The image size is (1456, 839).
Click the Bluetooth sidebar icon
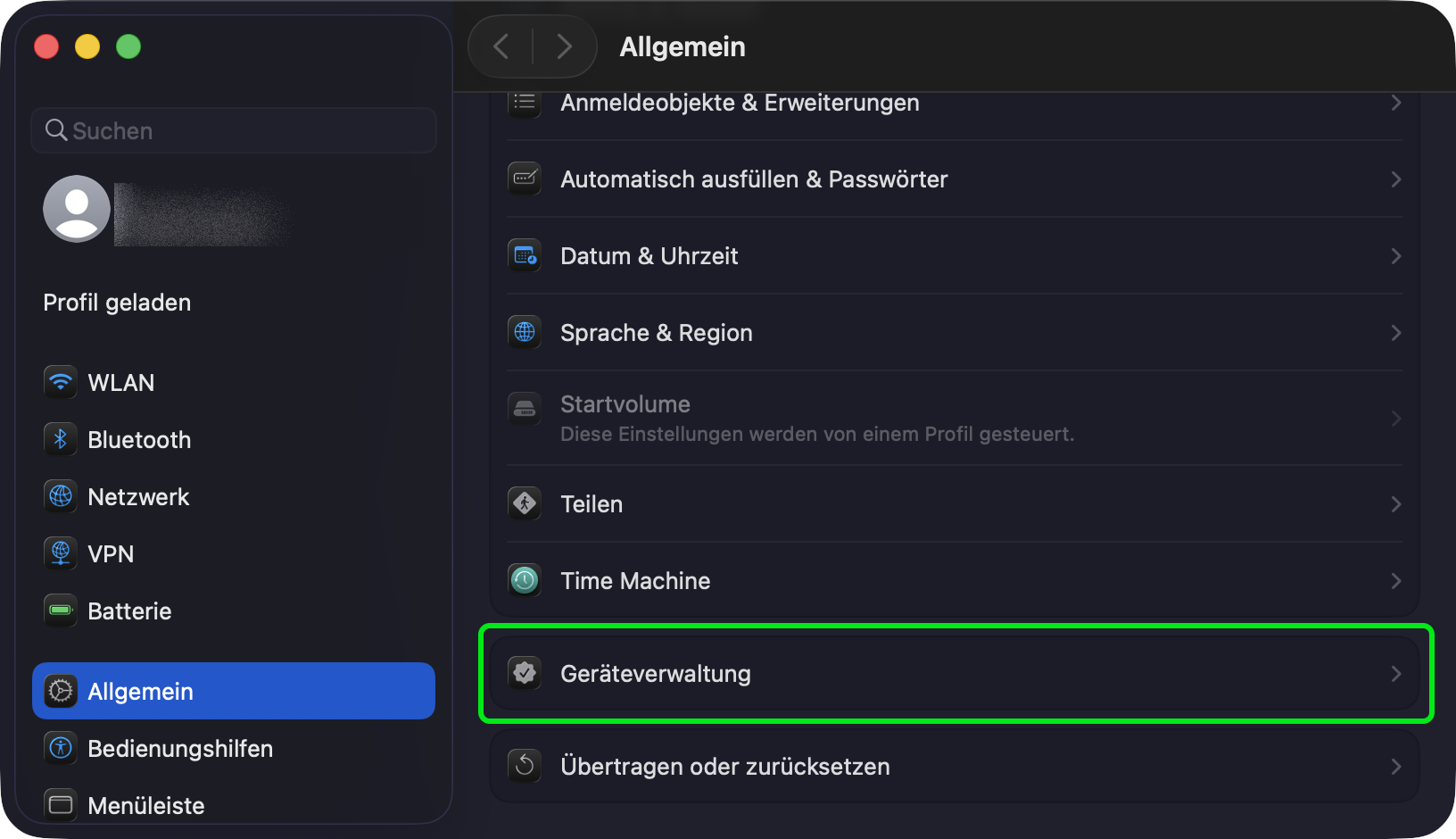pyautogui.click(x=61, y=439)
